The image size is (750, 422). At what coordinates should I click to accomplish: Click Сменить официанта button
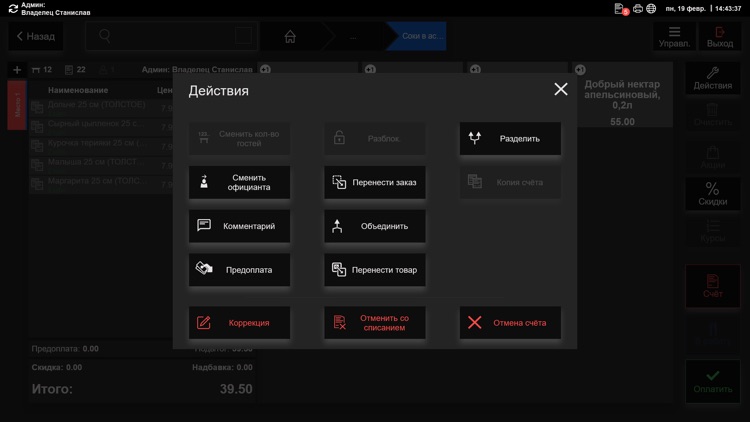pyautogui.click(x=239, y=182)
